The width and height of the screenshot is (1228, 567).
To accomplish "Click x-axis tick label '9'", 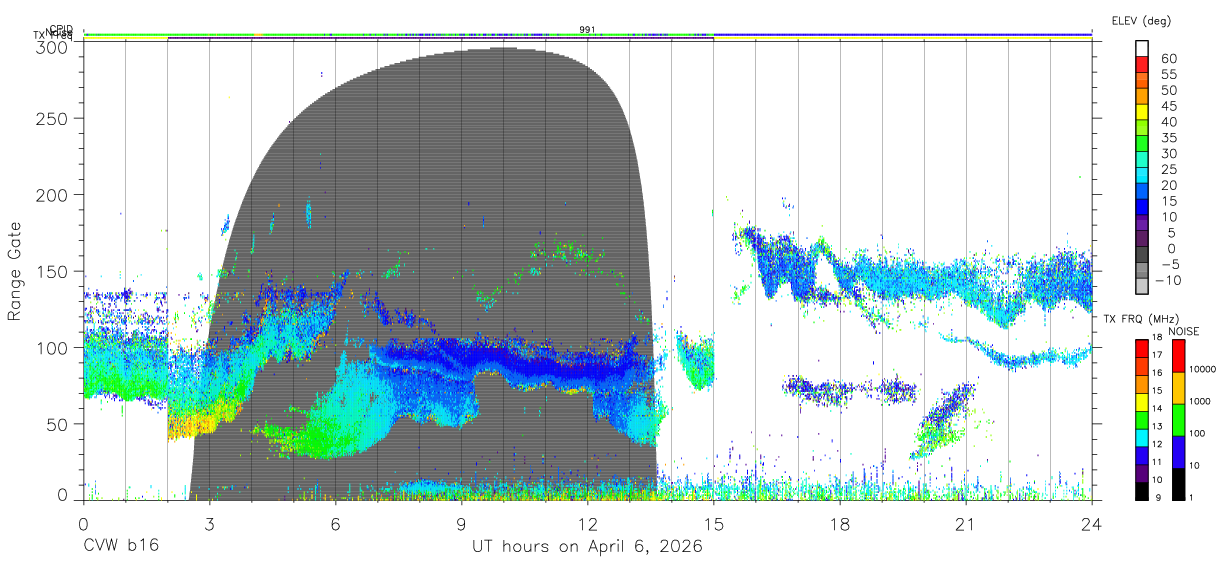I will click(x=462, y=524).
